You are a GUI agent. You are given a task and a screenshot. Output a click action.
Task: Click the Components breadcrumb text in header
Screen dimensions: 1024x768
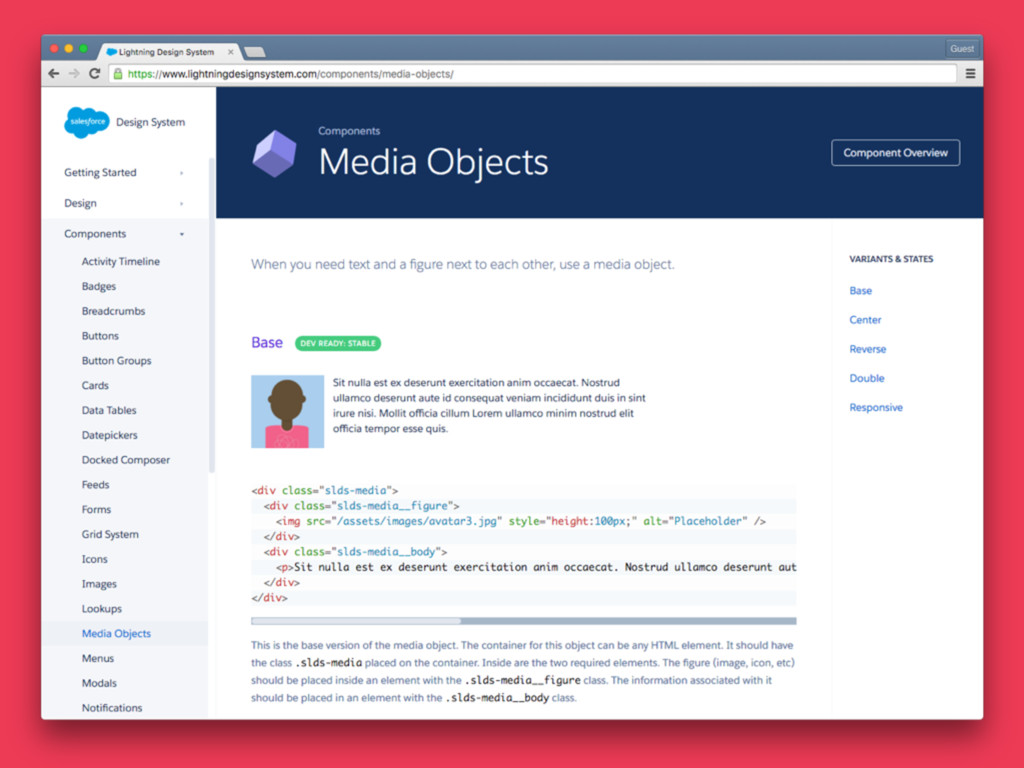(349, 131)
